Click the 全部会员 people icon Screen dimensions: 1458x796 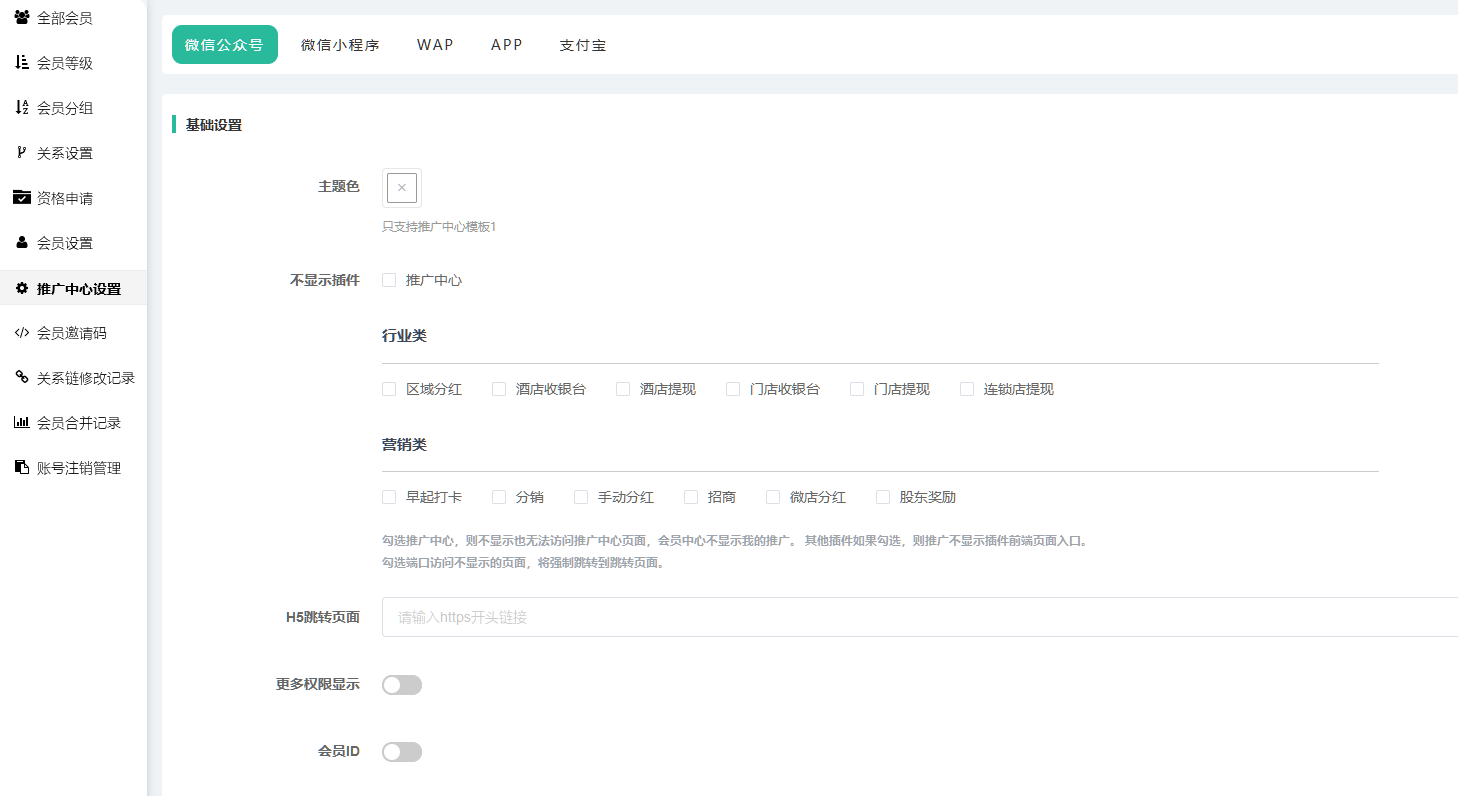pos(21,18)
